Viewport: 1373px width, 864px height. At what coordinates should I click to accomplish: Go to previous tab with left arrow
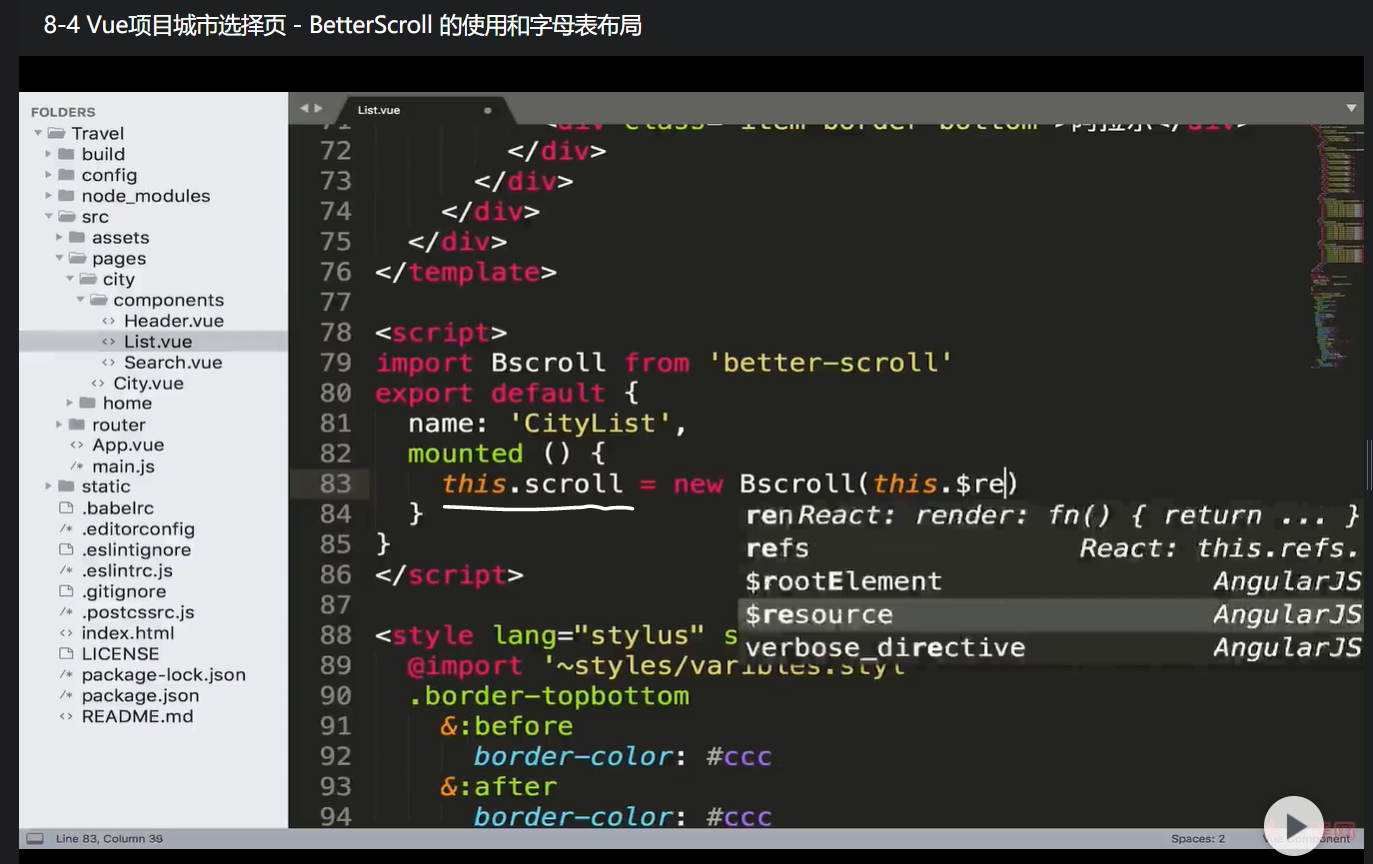pos(305,108)
